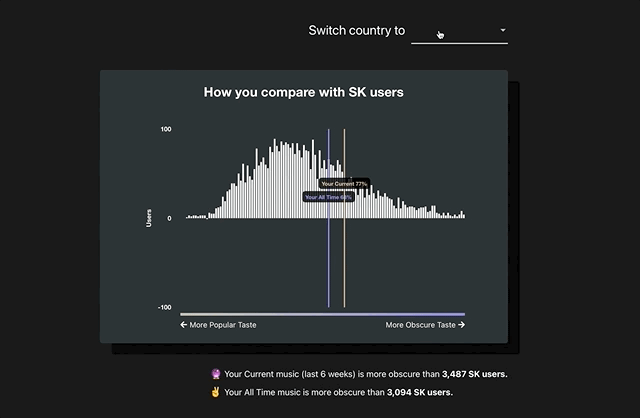Click the crystal ball emoji icon
640x418 pixels.
pos(215,374)
